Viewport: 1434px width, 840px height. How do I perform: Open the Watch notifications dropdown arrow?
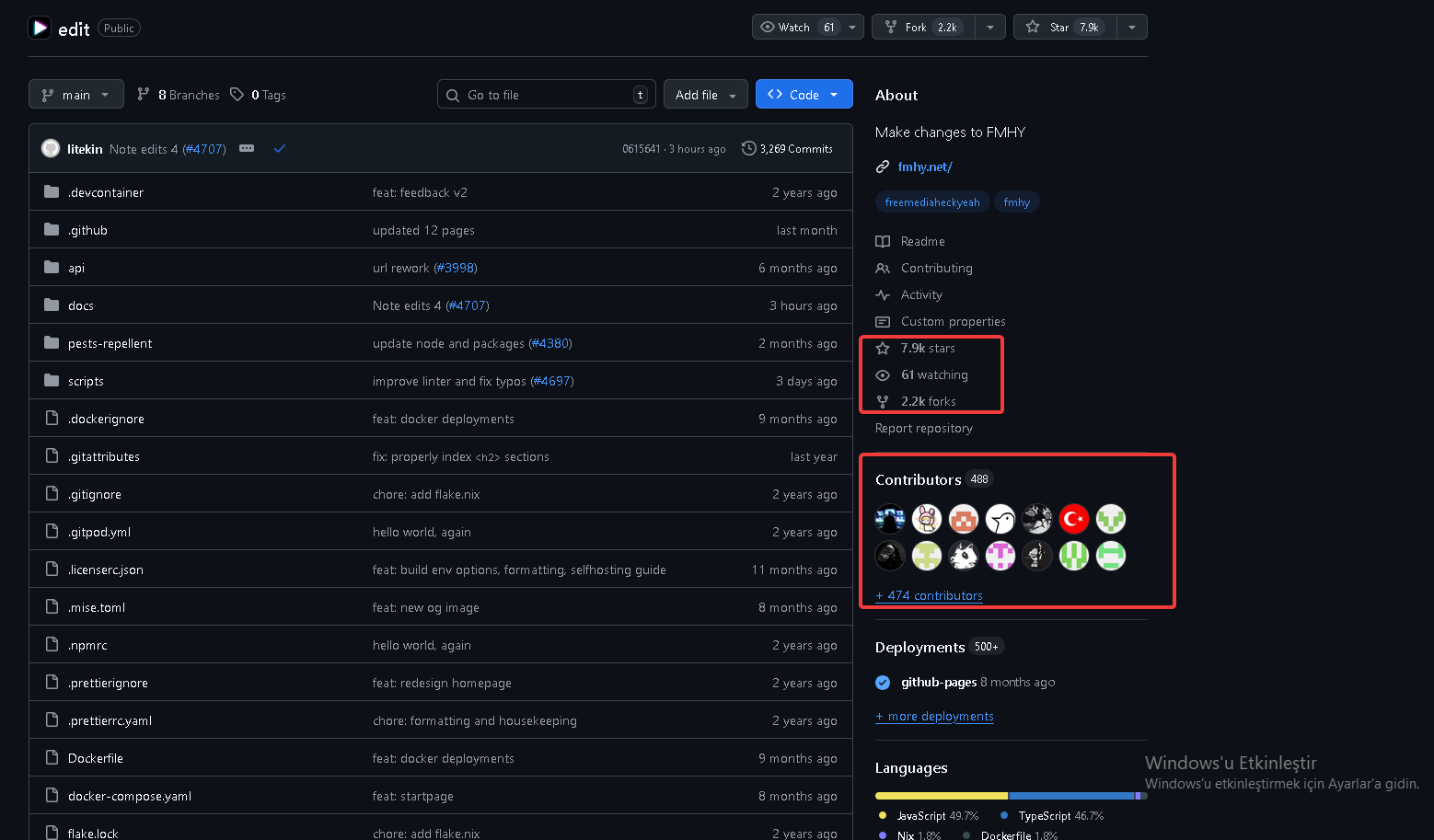(852, 27)
